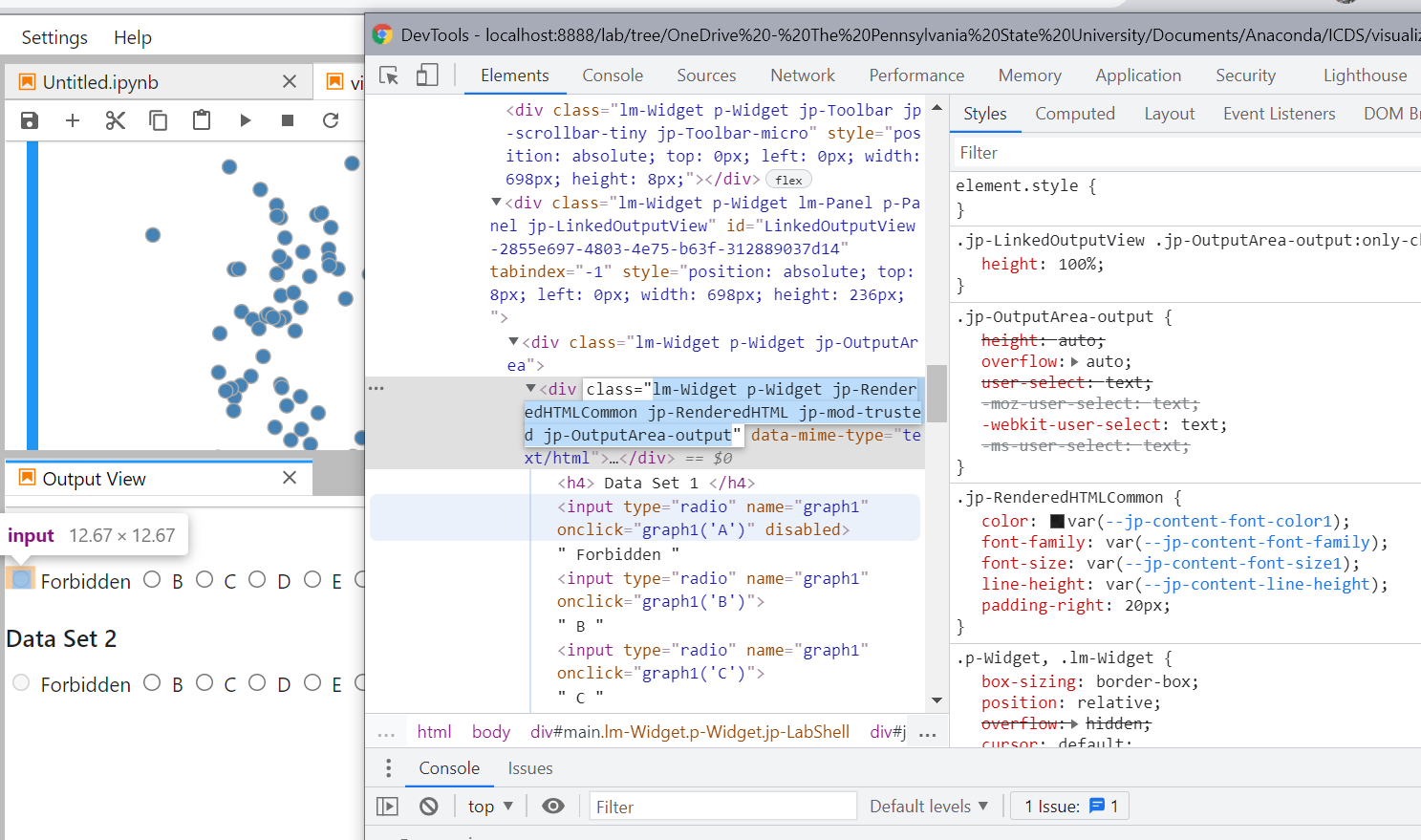Screen dimensions: 1421x840
Task: Switch to the Network tab
Action: 803,75
